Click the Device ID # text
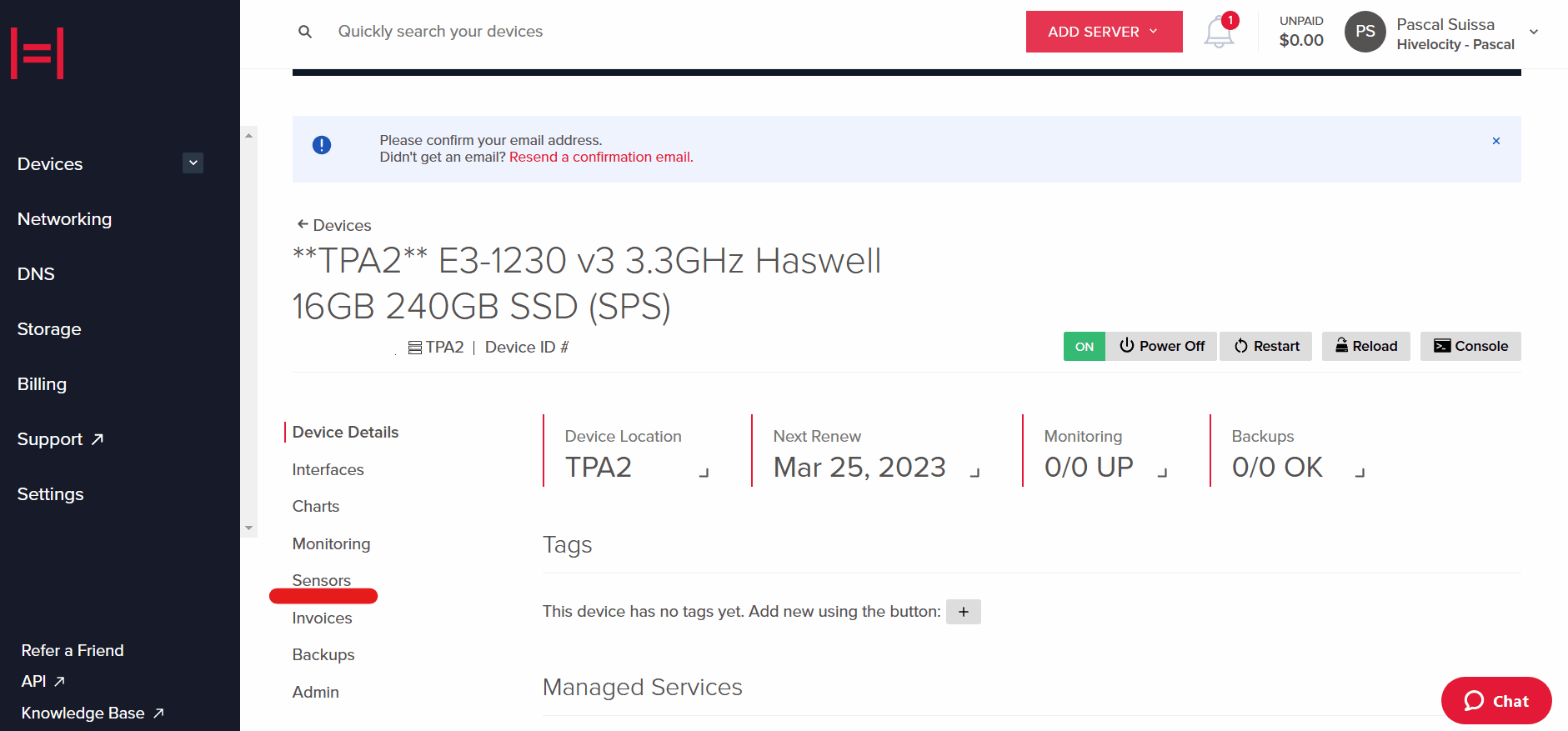The width and height of the screenshot is (1568, 731). click(x=527, y=347)
